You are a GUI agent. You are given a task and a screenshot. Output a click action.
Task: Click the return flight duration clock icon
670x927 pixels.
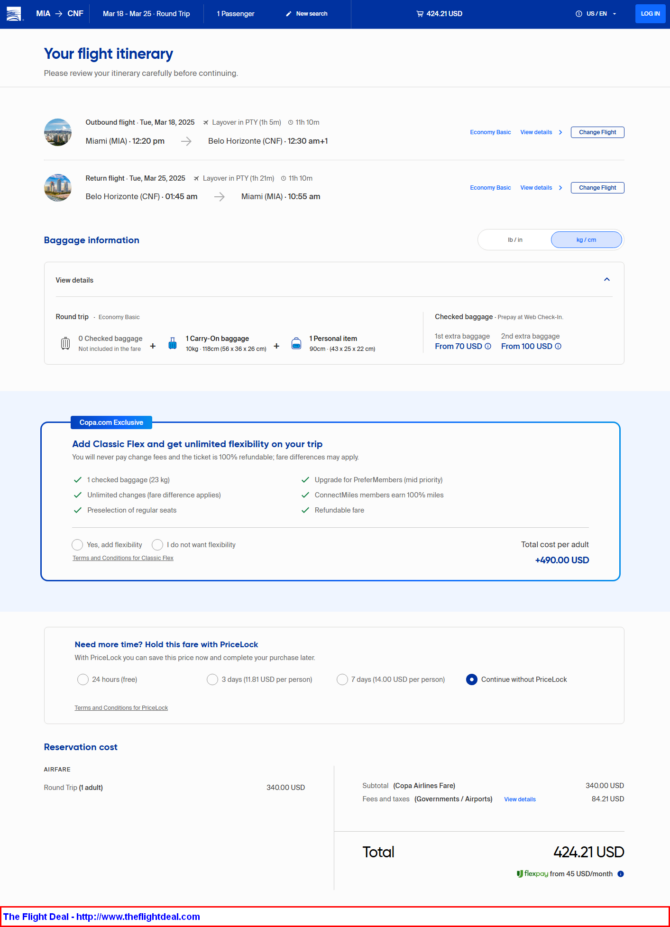coord(283,178)
